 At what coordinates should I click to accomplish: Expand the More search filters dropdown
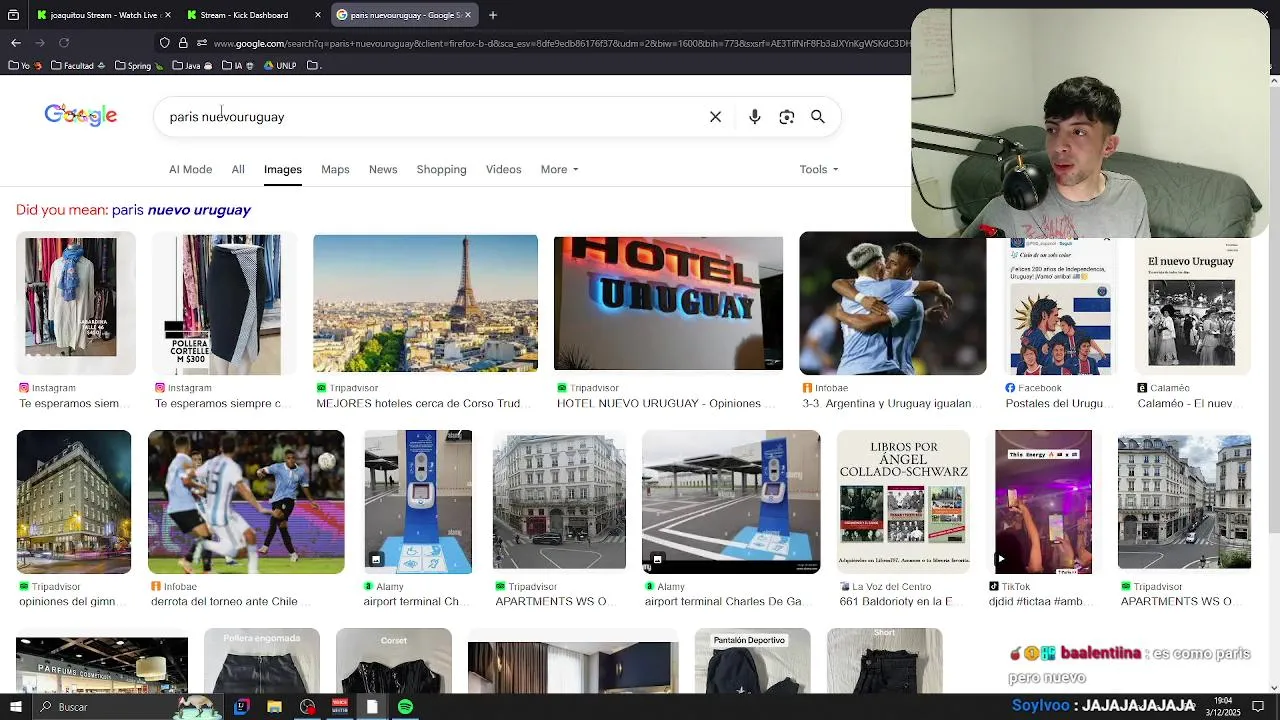click(560, 169)
